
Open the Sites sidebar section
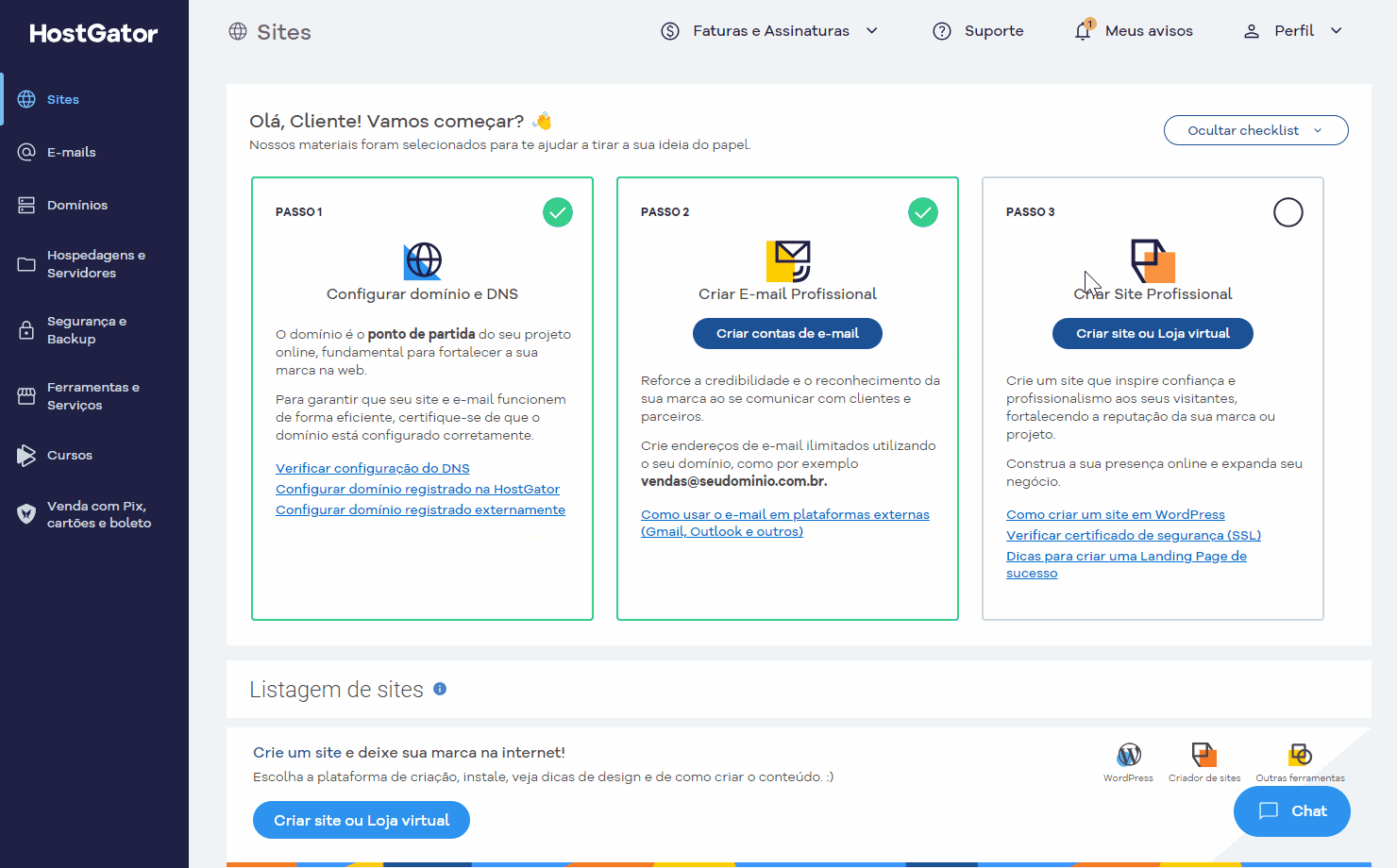point(94,99)
